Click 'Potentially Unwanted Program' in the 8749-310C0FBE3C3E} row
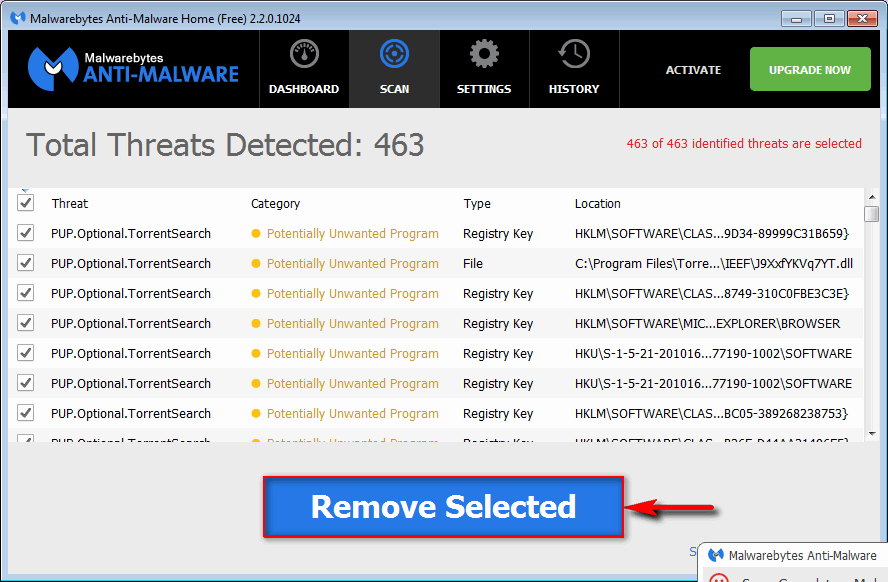Image resolution: width=888 pixels, height=582 pixels. (352, 294)
